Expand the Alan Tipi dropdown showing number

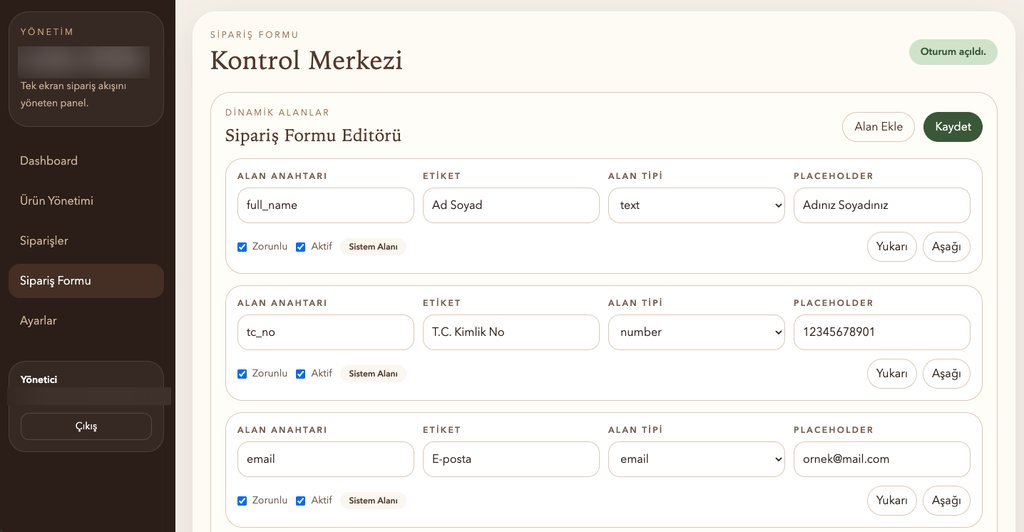[696, 332]
